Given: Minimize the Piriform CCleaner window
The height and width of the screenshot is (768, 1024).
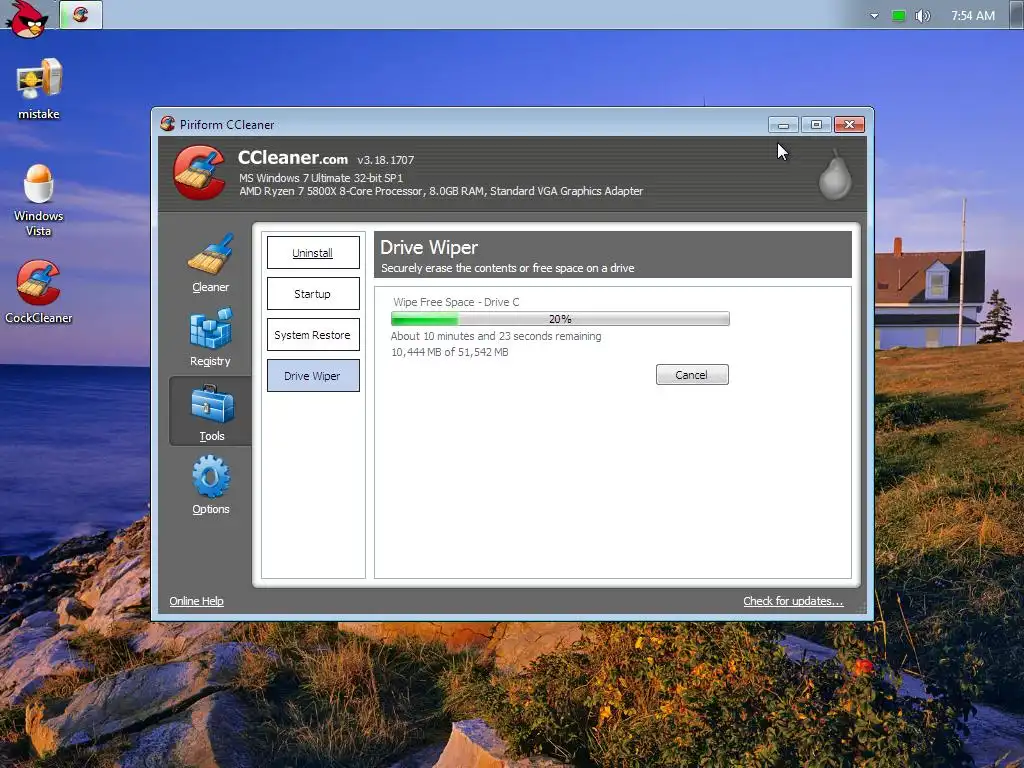Looking at the screenshot, I should [783, 124].
